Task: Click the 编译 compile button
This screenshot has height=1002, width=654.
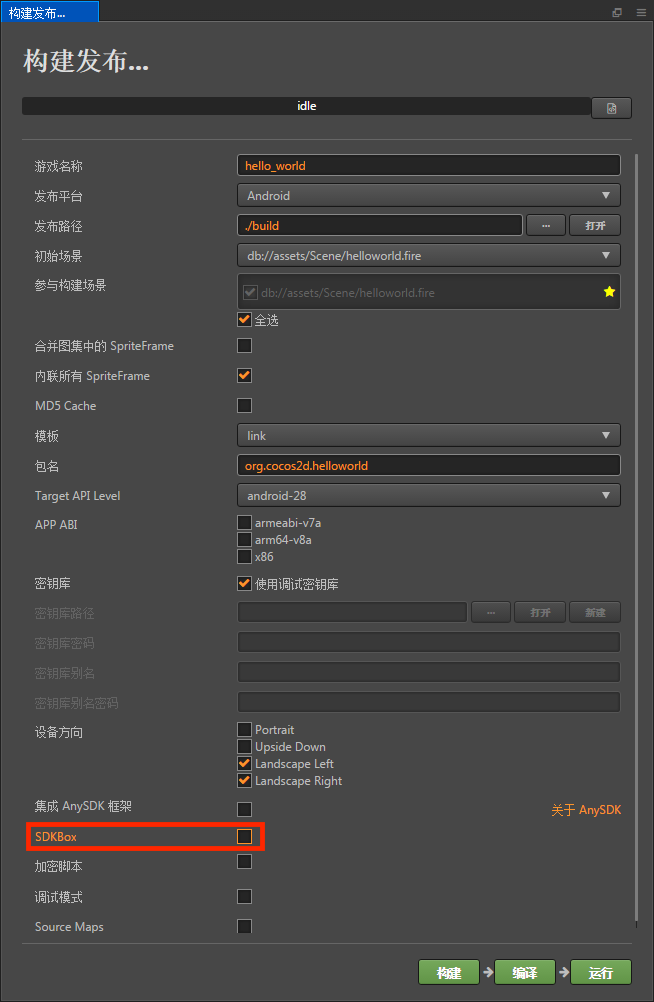Action: [525, 973]
